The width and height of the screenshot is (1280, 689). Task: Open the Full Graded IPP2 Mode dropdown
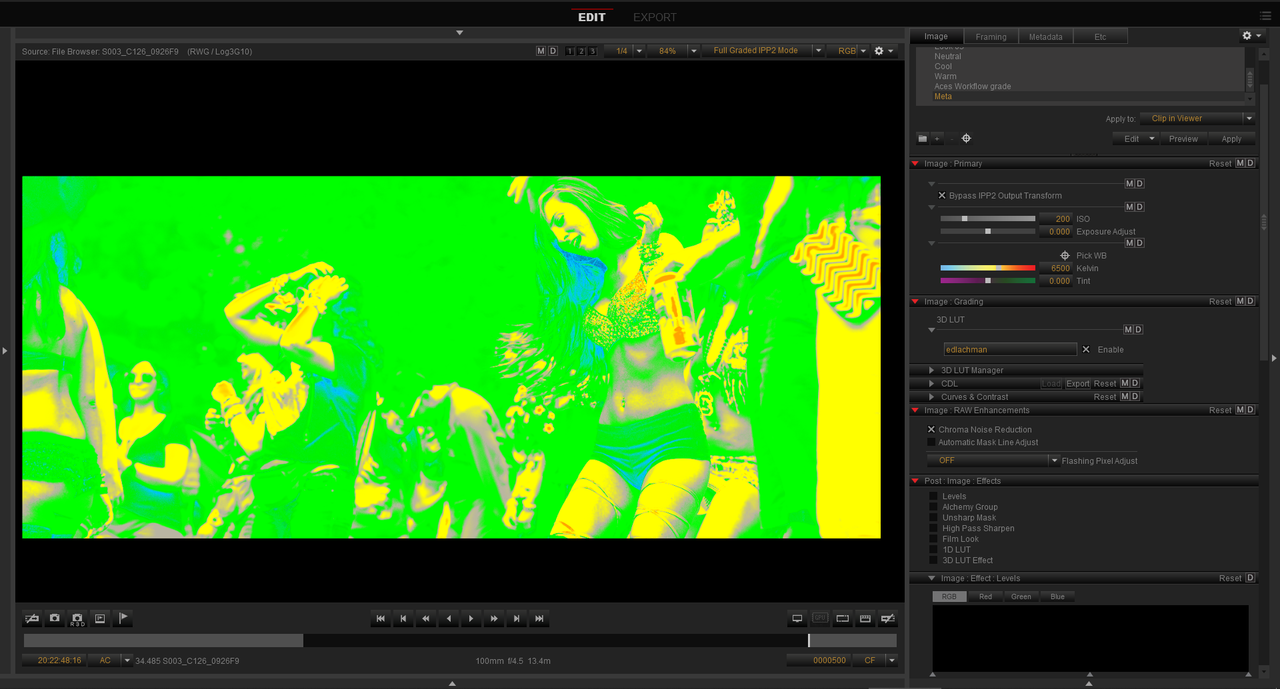[763, 51]
